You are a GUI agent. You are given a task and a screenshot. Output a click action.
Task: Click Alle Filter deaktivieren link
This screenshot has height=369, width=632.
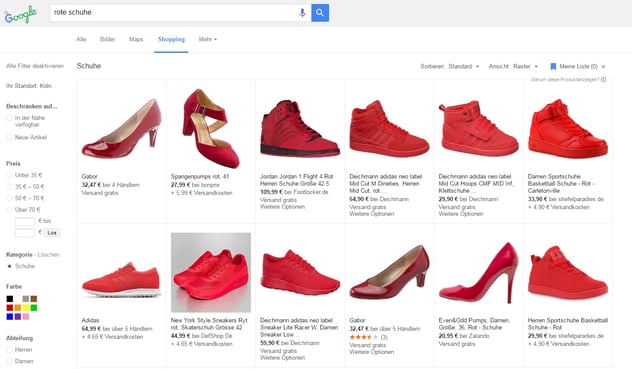tap(35, 66)
